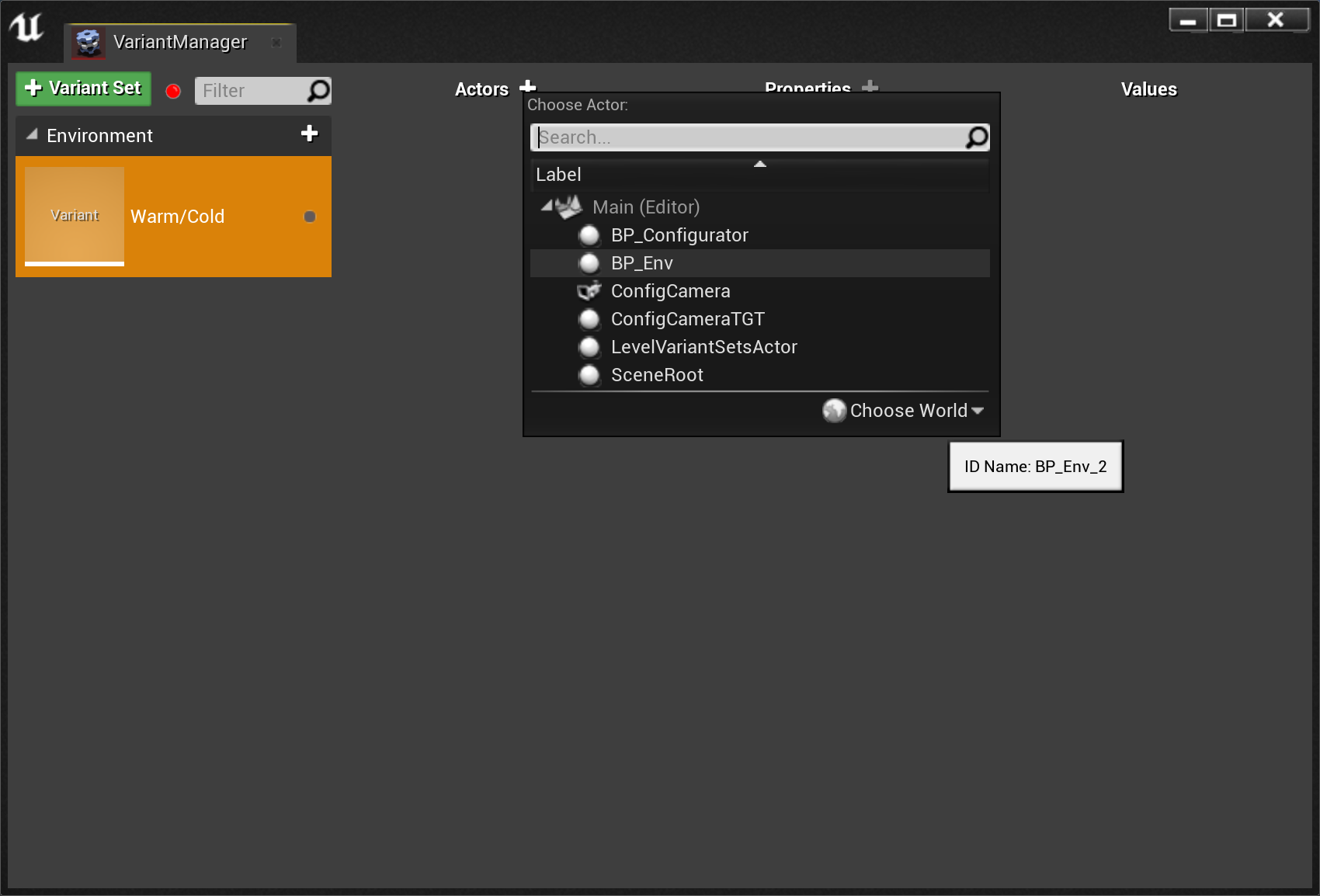The image size is (1320, 896).
Task: Click the red record indicator icon
Action: pyautogui.click(x=173, y=92)
